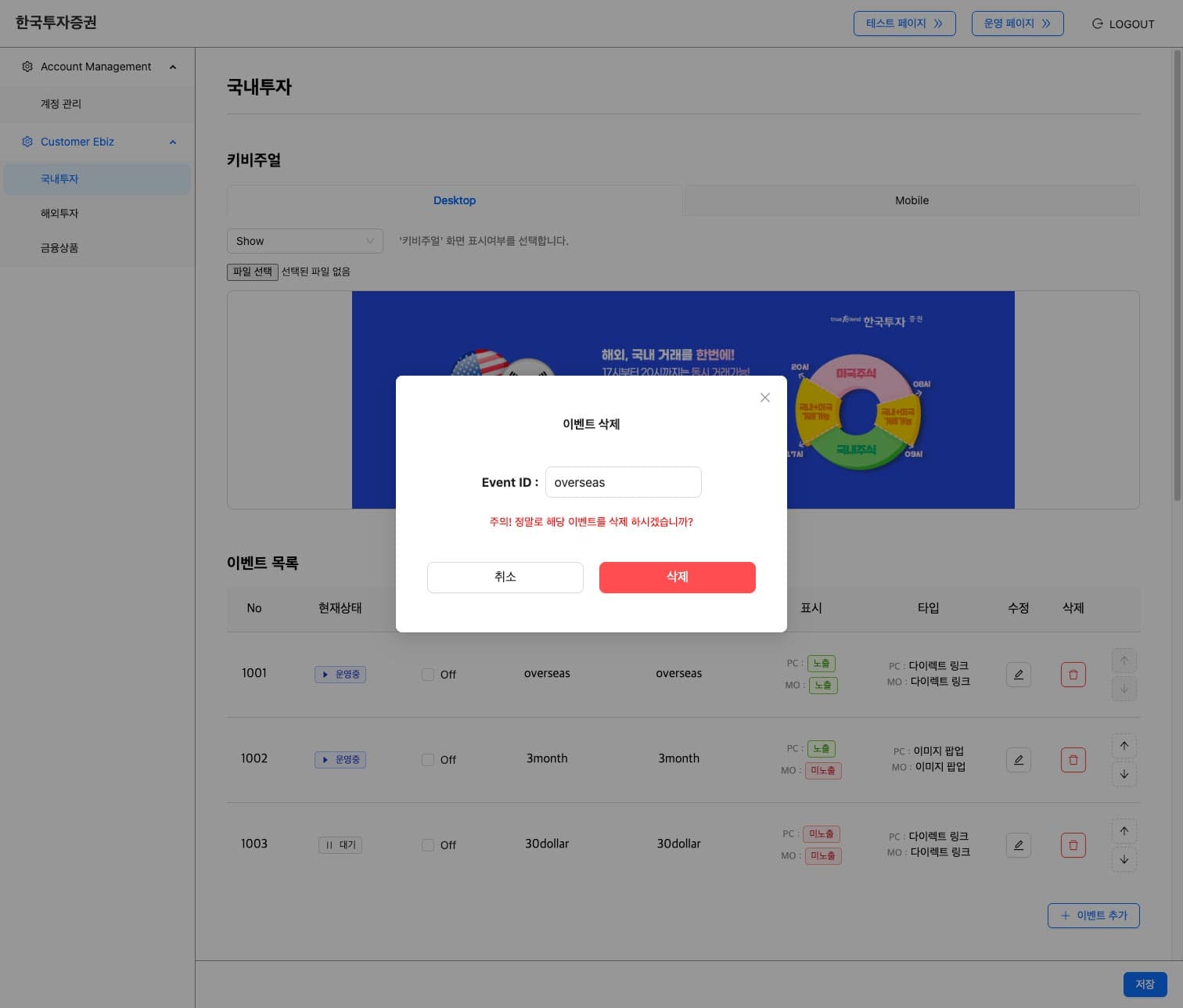The image size is (1183, 1008).
Task: Move event 1003 down with arrow icon
Action: pyautogui.click(x=1124, y=859)
